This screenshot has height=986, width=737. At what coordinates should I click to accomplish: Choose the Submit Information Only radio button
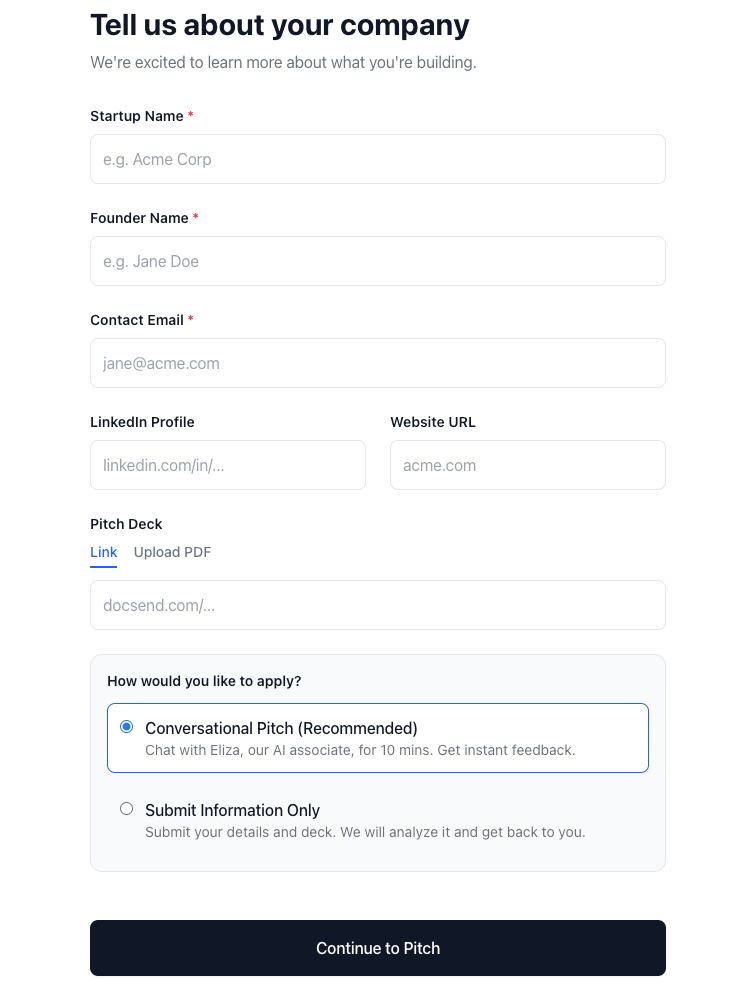[127, 809]
